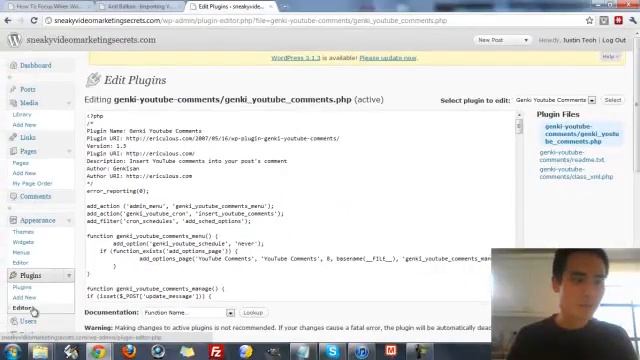This screenshot has width=640, height=360.
Task: Open the genki-youtube-comments readme.txt file
Action: pyautogui.click(x=572, y=156)
